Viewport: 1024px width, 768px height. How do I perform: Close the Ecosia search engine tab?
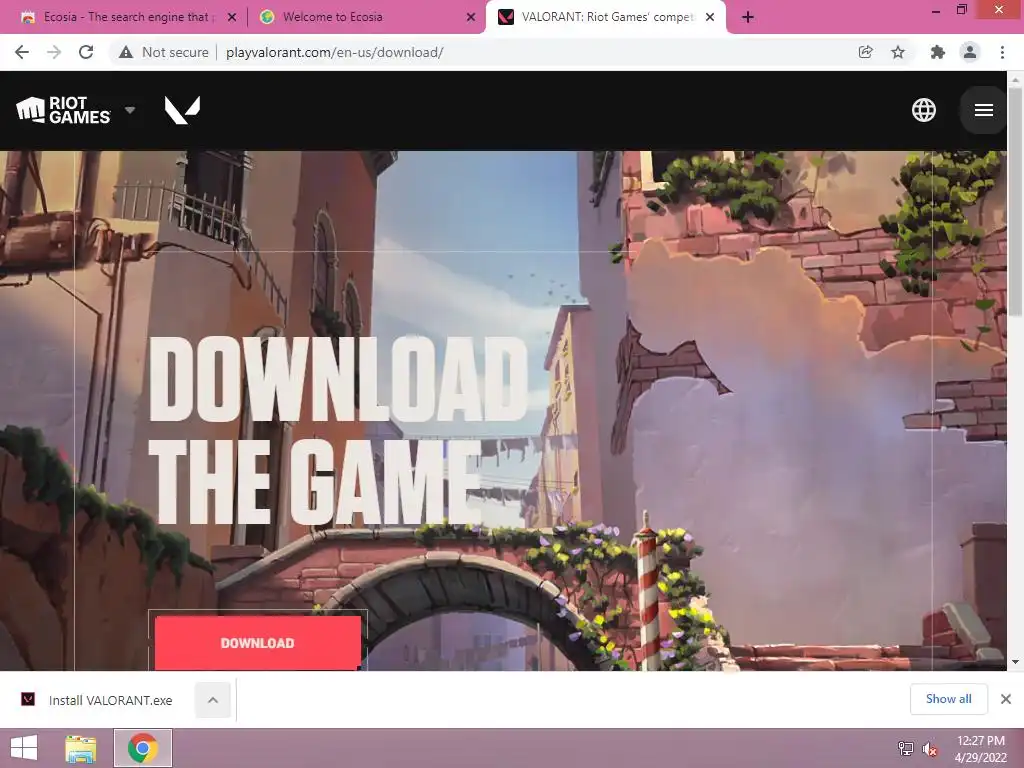pyautogui.click(x=232, y=17)
